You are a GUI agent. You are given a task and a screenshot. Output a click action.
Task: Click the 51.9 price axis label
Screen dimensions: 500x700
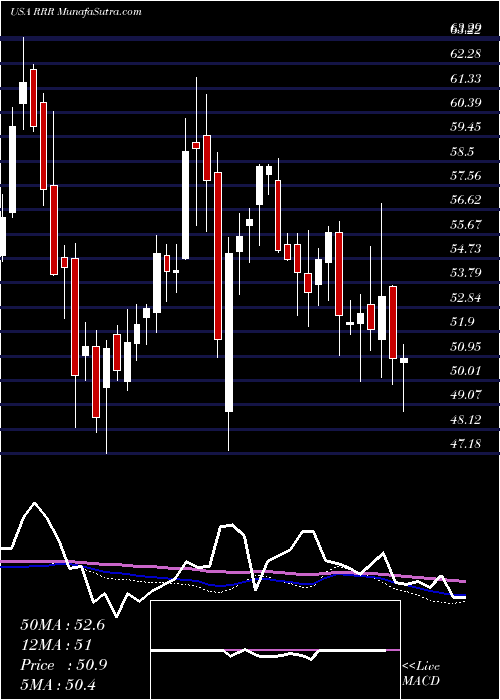(462, 321)
